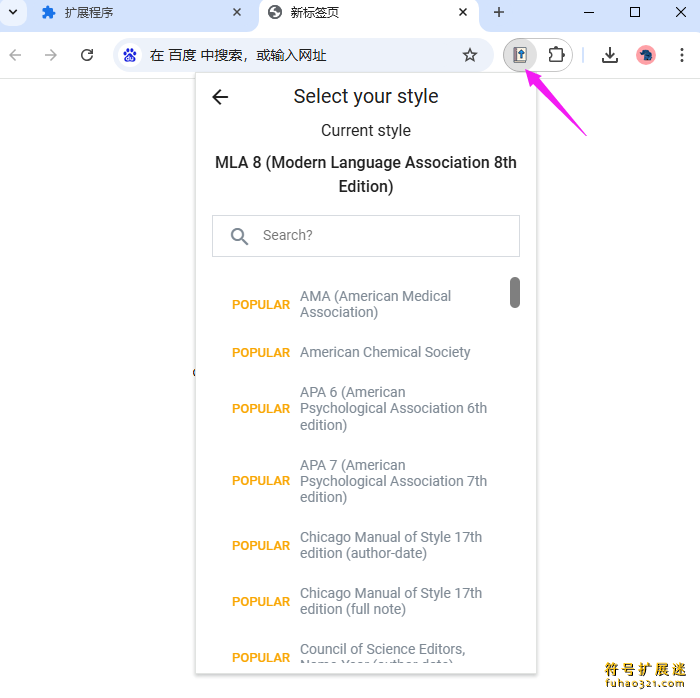Click the Baidu search engine icon
The height and width of the screenshot is (698, 700).
coord(130,55)
